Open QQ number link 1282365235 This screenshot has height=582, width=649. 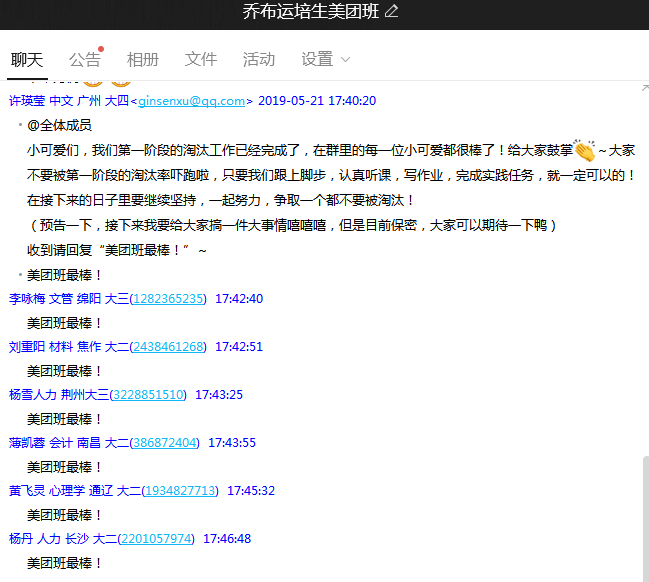pos(168,298)
